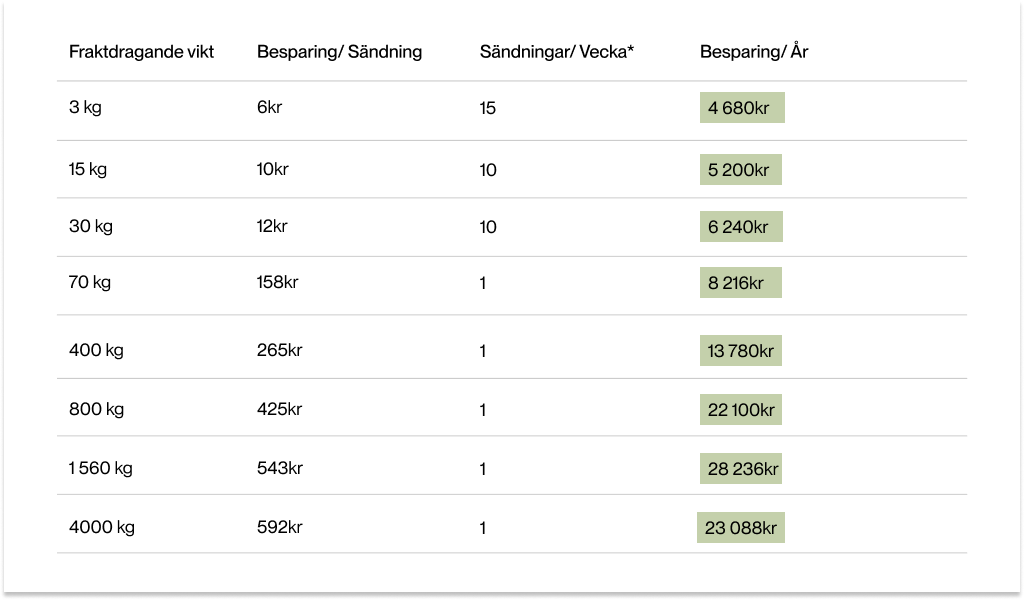
Task: Click the 4000 kg weight cell
Action: pos(102,527)
